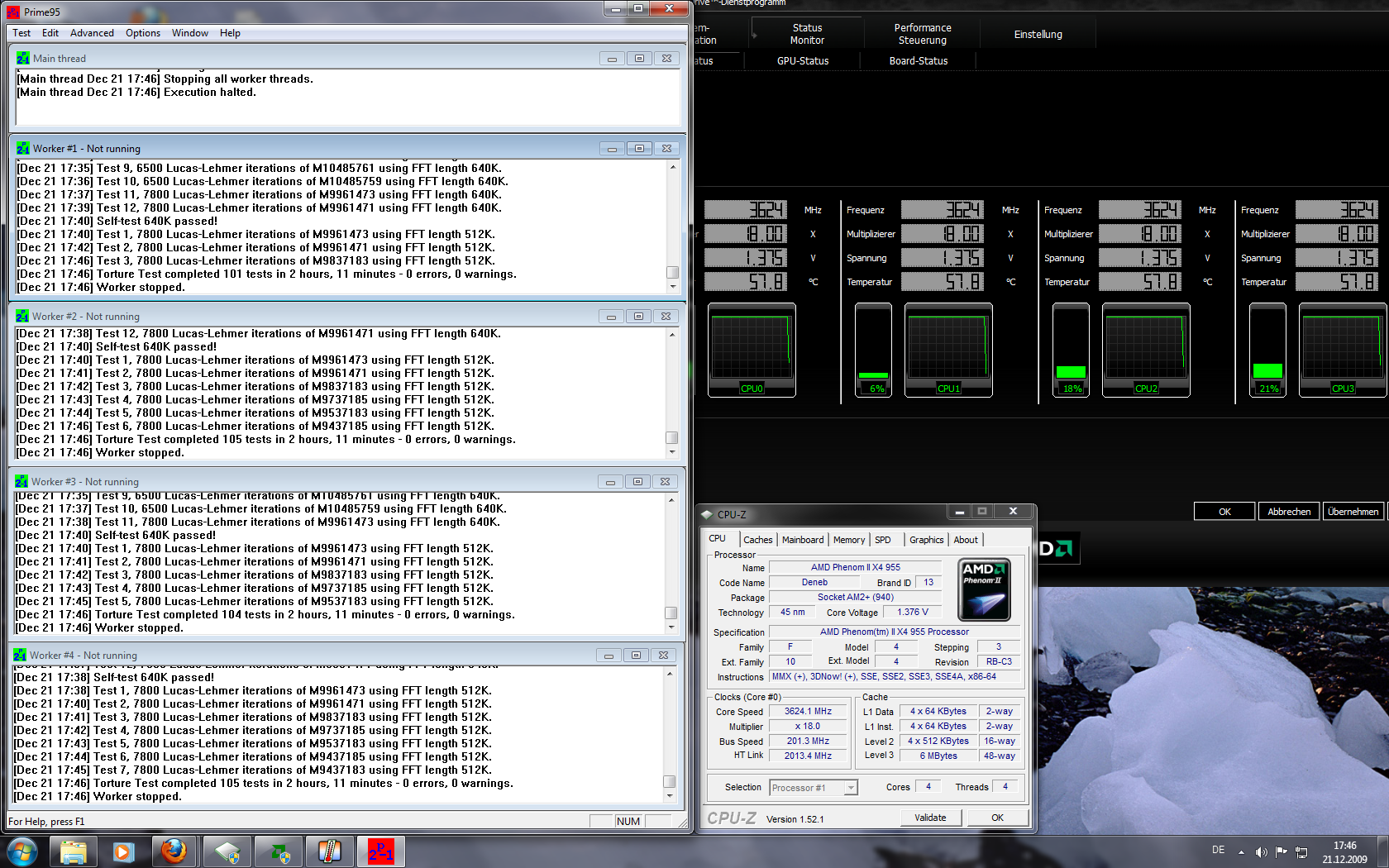Viewport: 1389px width, 868px height.
Task: Show hidden system tray icons
Action: pyautogui.click(x=1241, y=851)
